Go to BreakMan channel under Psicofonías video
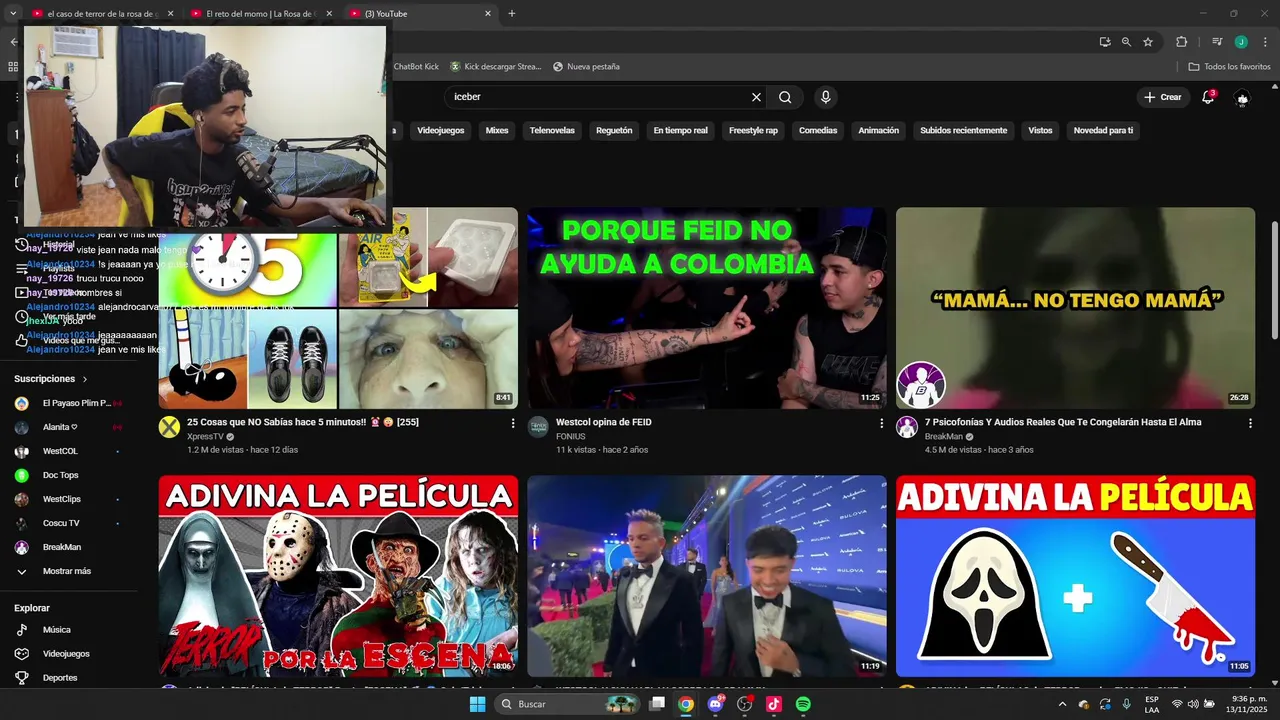Viewport: 1280px width, 720px height. 944,437
